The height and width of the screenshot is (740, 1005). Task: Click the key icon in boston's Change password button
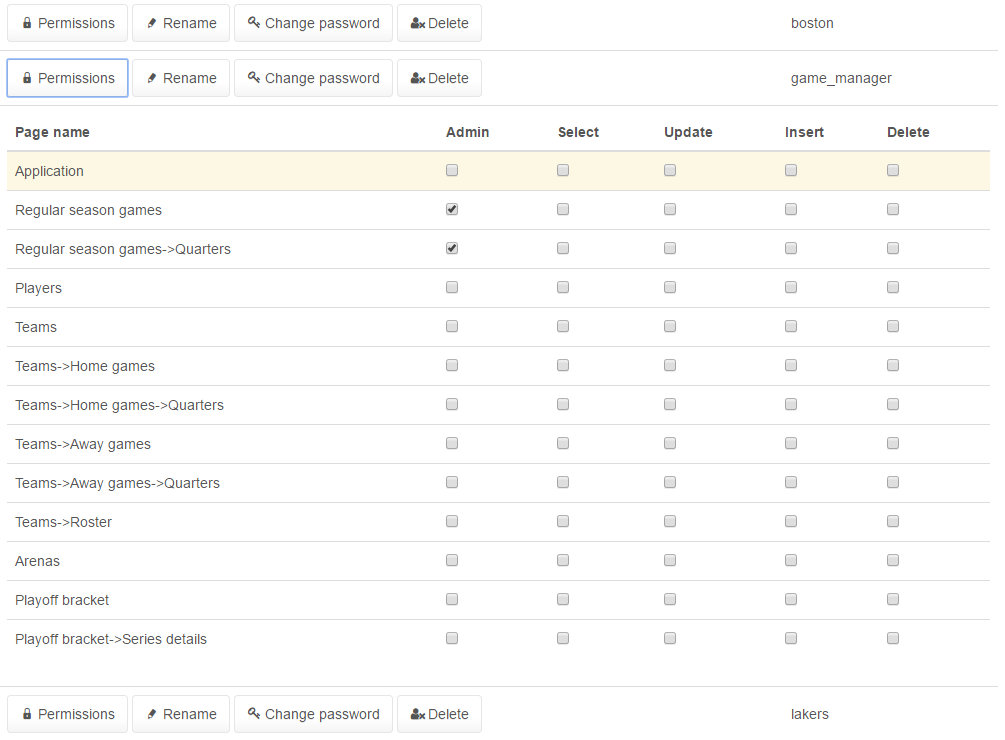click(254, 23)
